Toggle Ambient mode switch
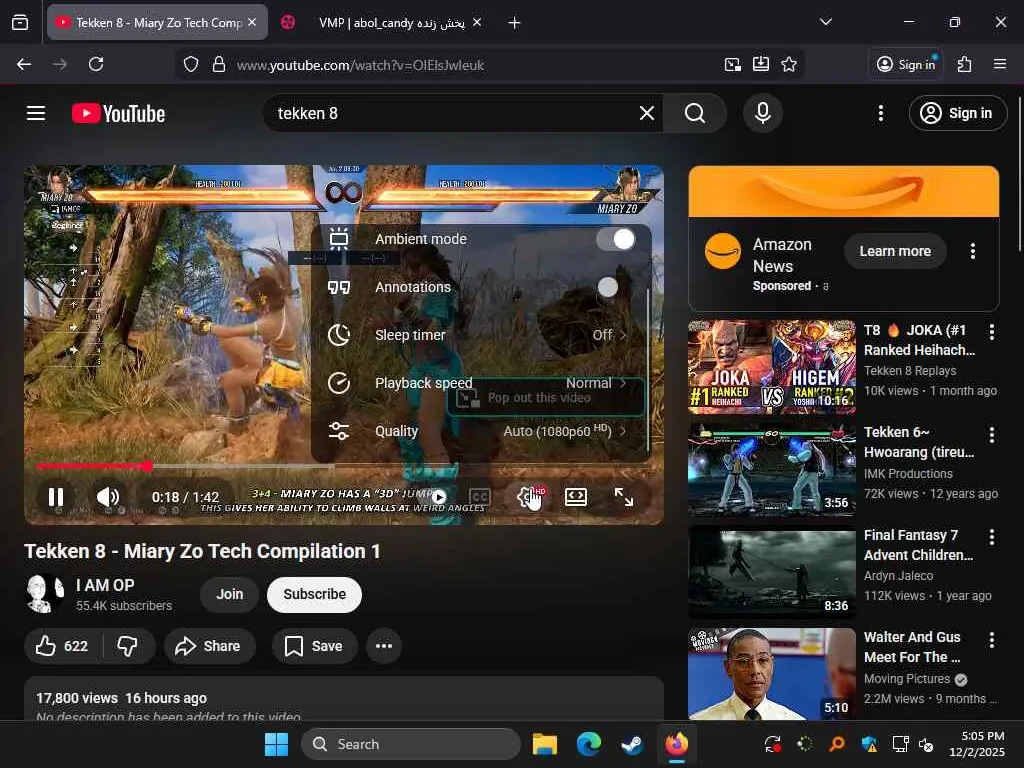The image size is (1024, 768). pyautogui.click(x=615, y=239)
